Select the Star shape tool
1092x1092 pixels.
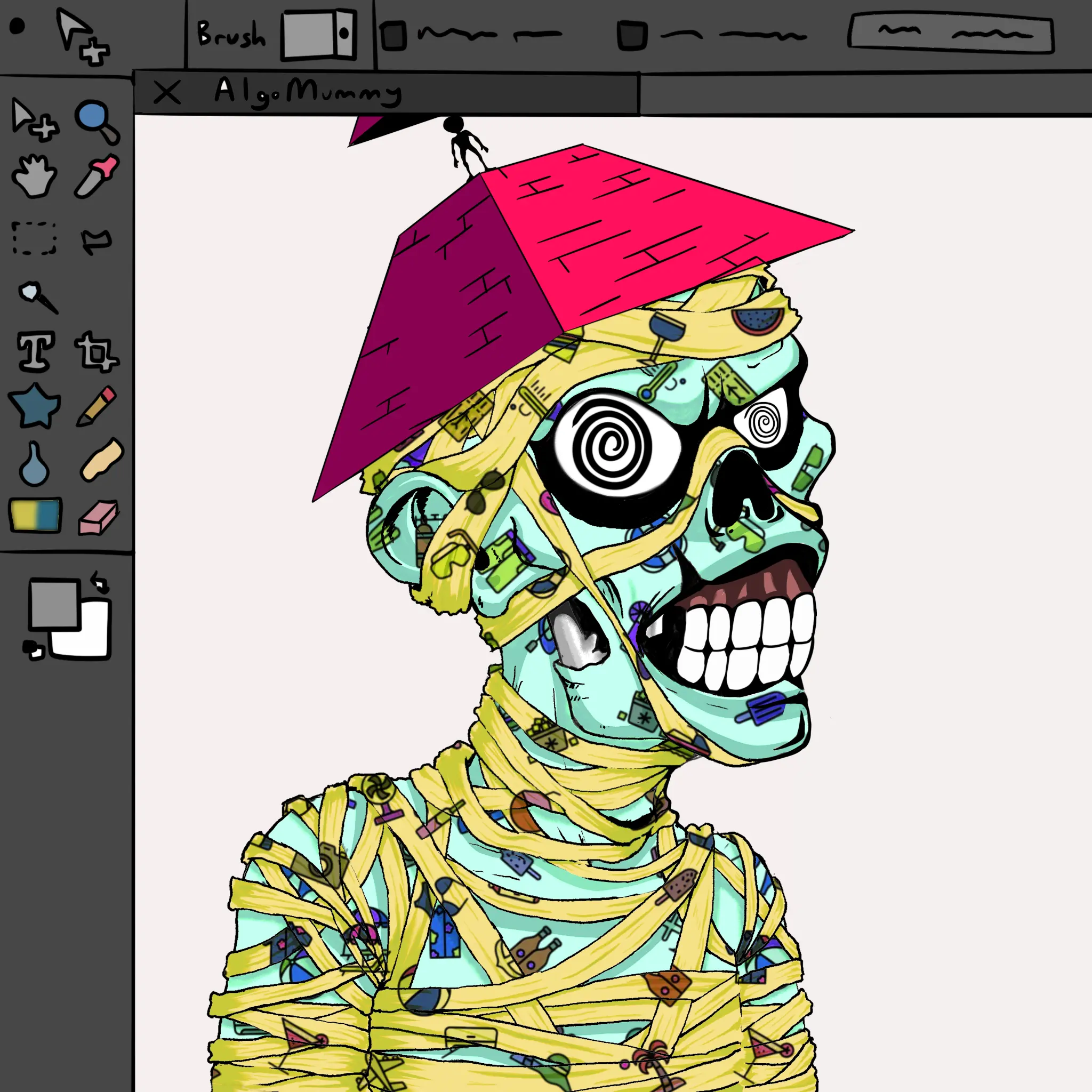35,406
